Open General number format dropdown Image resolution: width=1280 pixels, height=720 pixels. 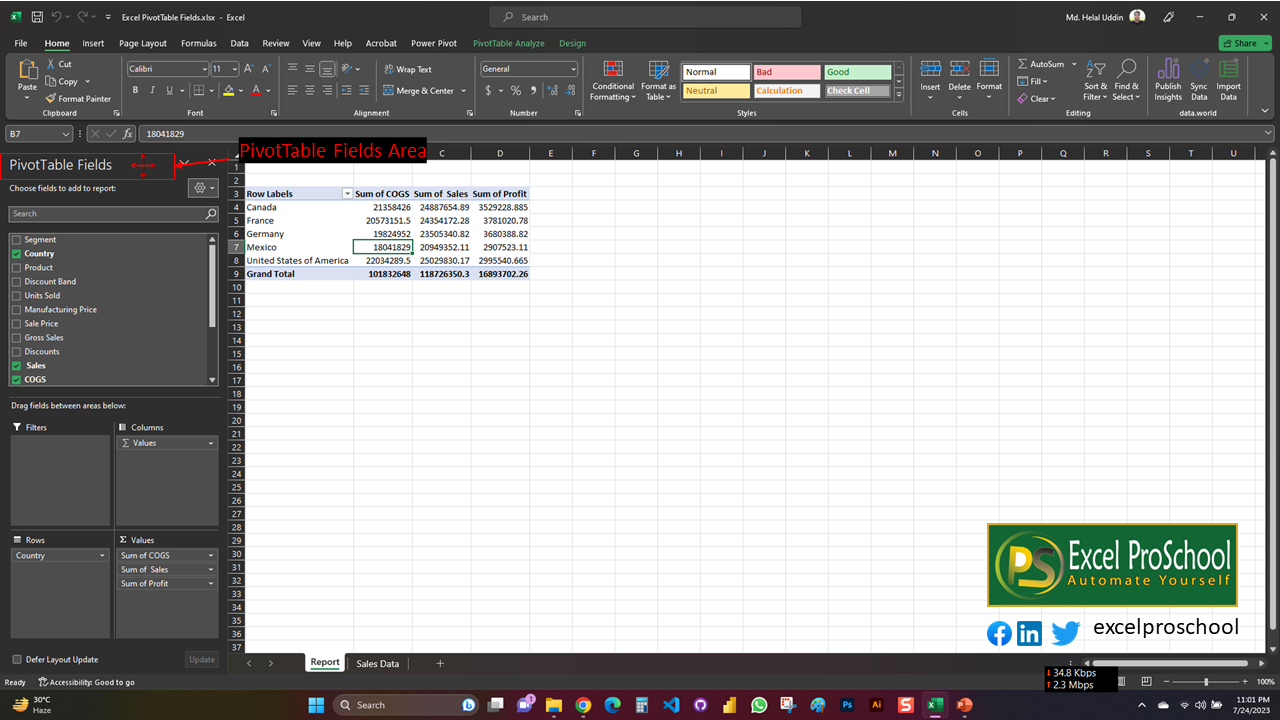coord(573,69)
